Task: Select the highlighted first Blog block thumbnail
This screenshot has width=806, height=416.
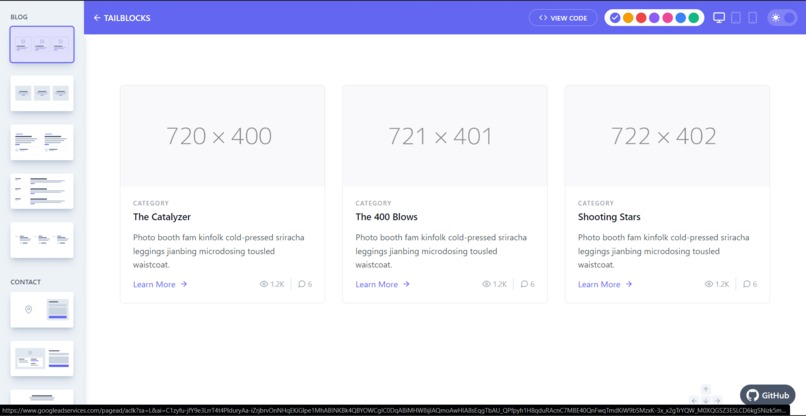Action: pos(42,44)
